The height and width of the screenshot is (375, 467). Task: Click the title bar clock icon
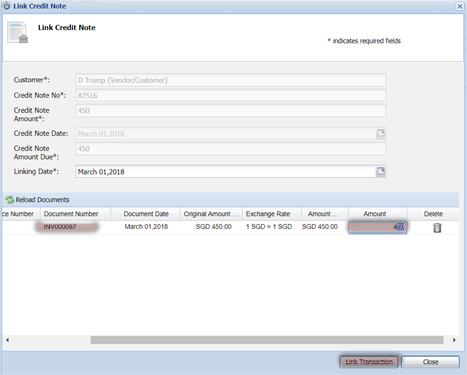[7, 6]
